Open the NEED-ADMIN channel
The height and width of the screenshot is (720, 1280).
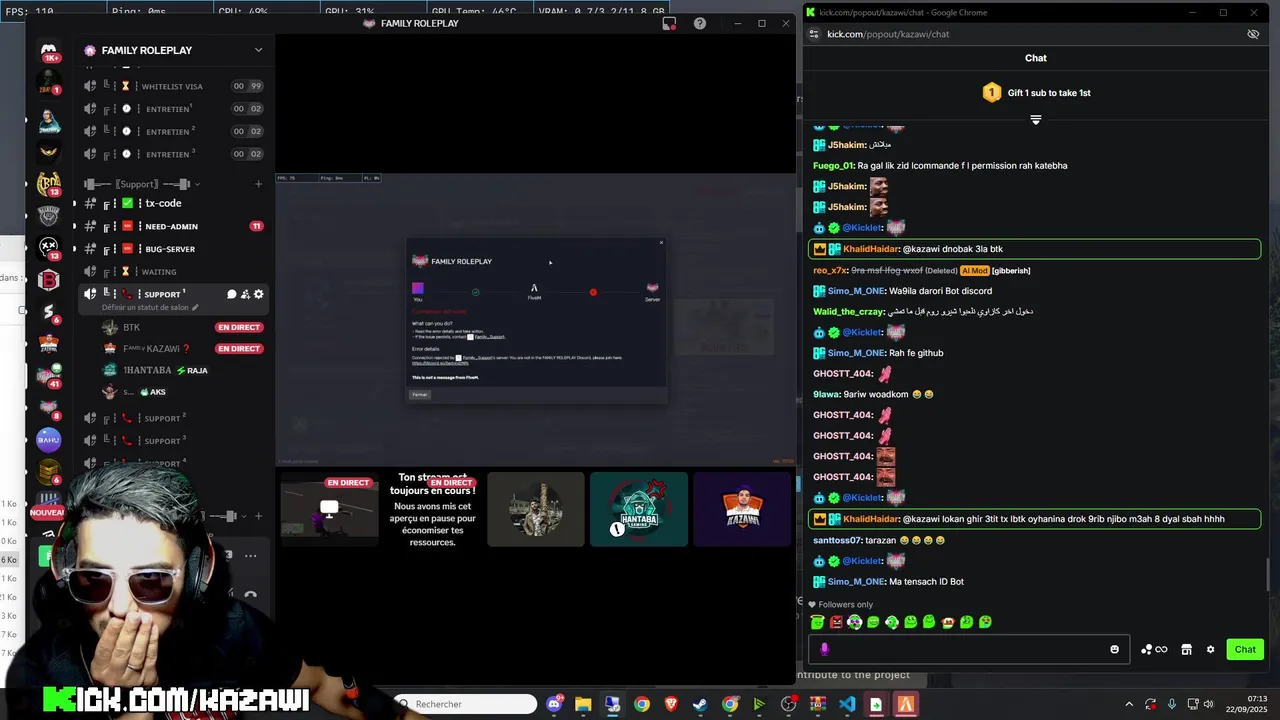[x=174, y=226]
